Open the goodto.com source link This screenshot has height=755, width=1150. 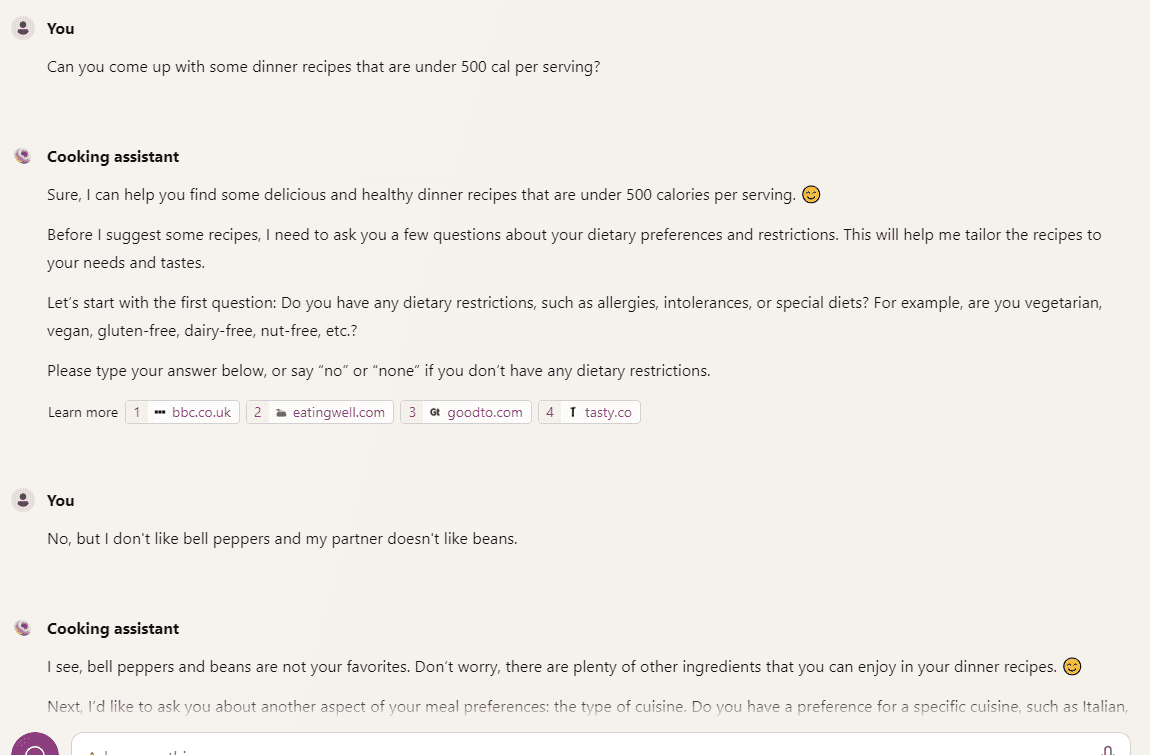pyautogui.click(x=466, y=412)
